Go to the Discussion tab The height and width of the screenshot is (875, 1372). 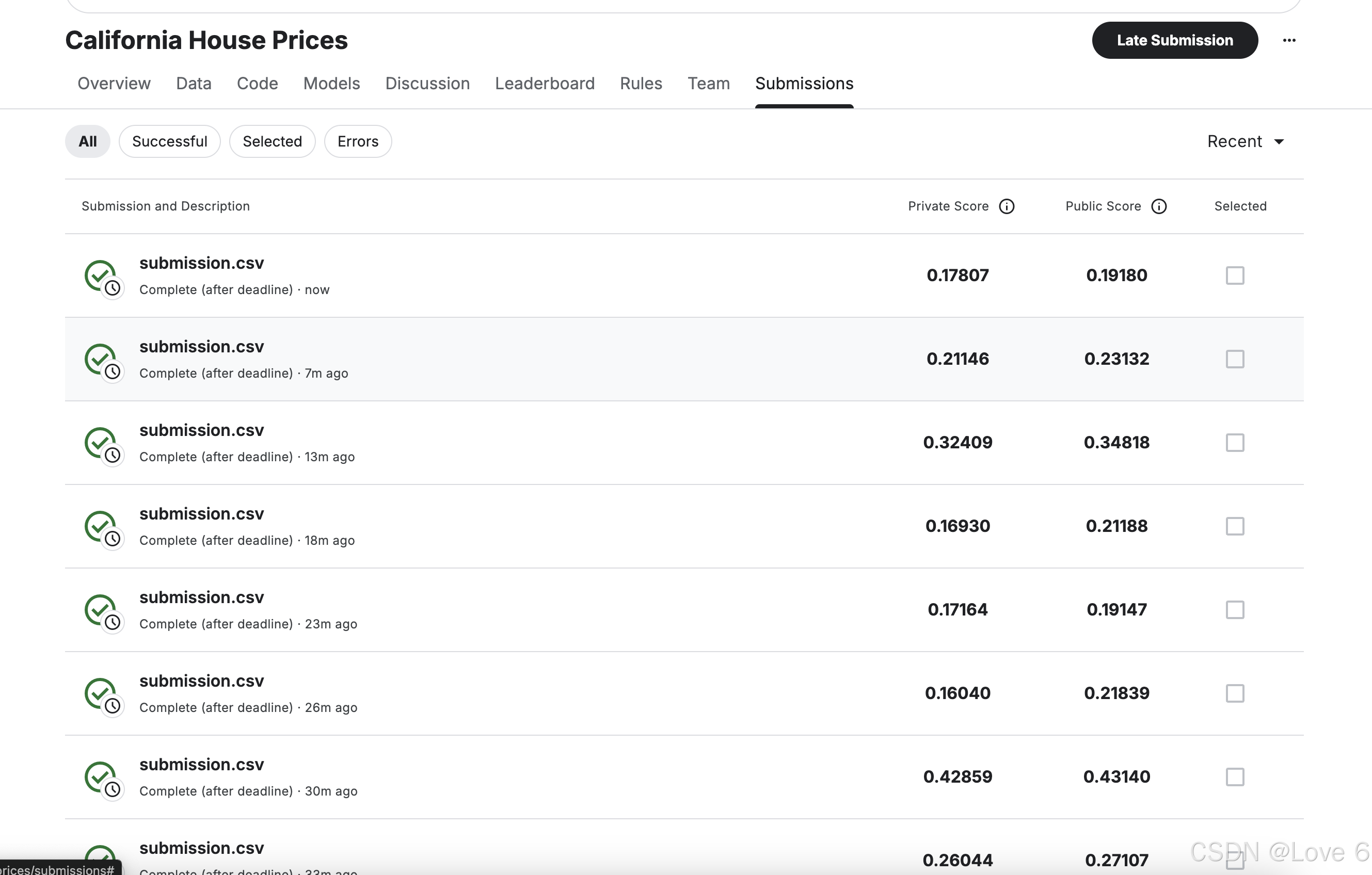coord(427,84)
